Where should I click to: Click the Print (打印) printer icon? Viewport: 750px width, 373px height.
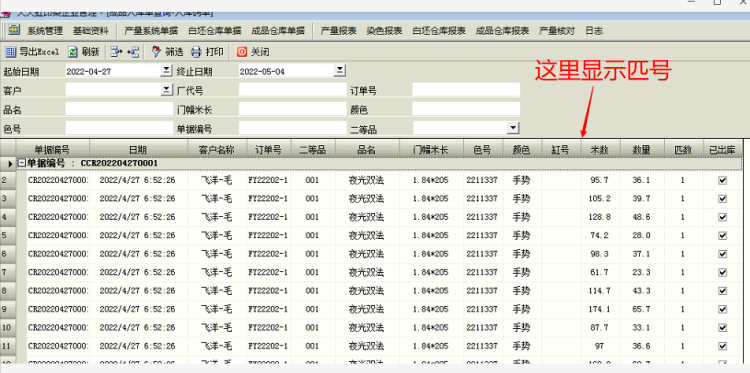coord(197,52)
